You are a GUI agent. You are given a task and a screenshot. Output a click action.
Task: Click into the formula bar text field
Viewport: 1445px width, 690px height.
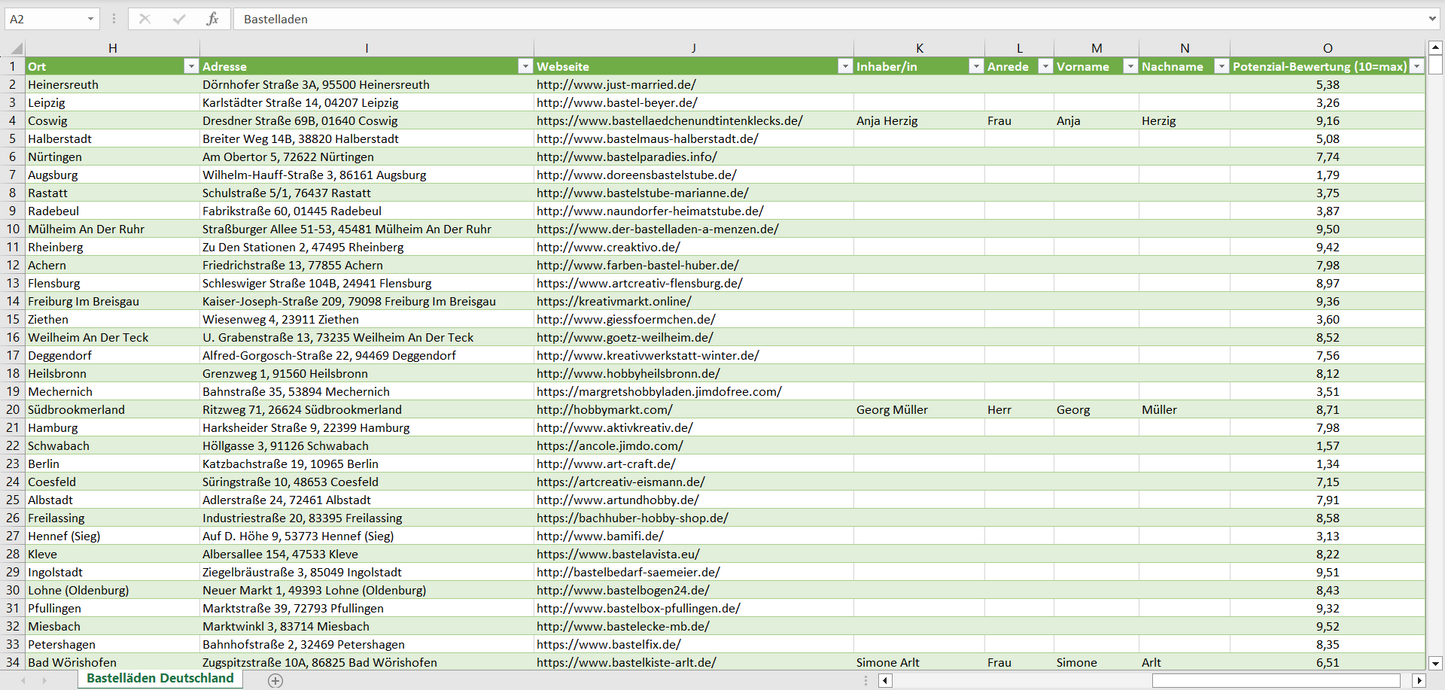pos(800,19)
